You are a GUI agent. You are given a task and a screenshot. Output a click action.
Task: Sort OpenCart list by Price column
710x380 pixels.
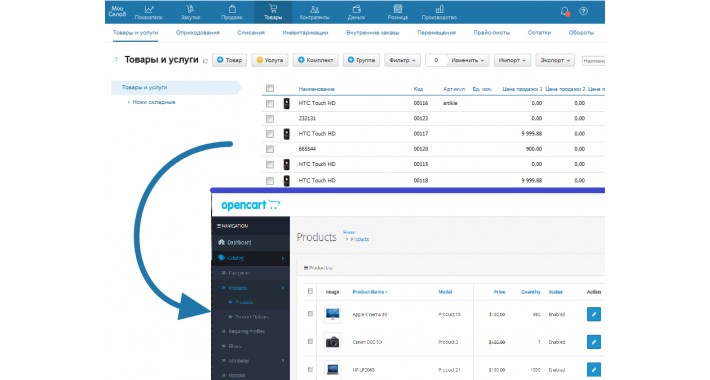point(499,292)
